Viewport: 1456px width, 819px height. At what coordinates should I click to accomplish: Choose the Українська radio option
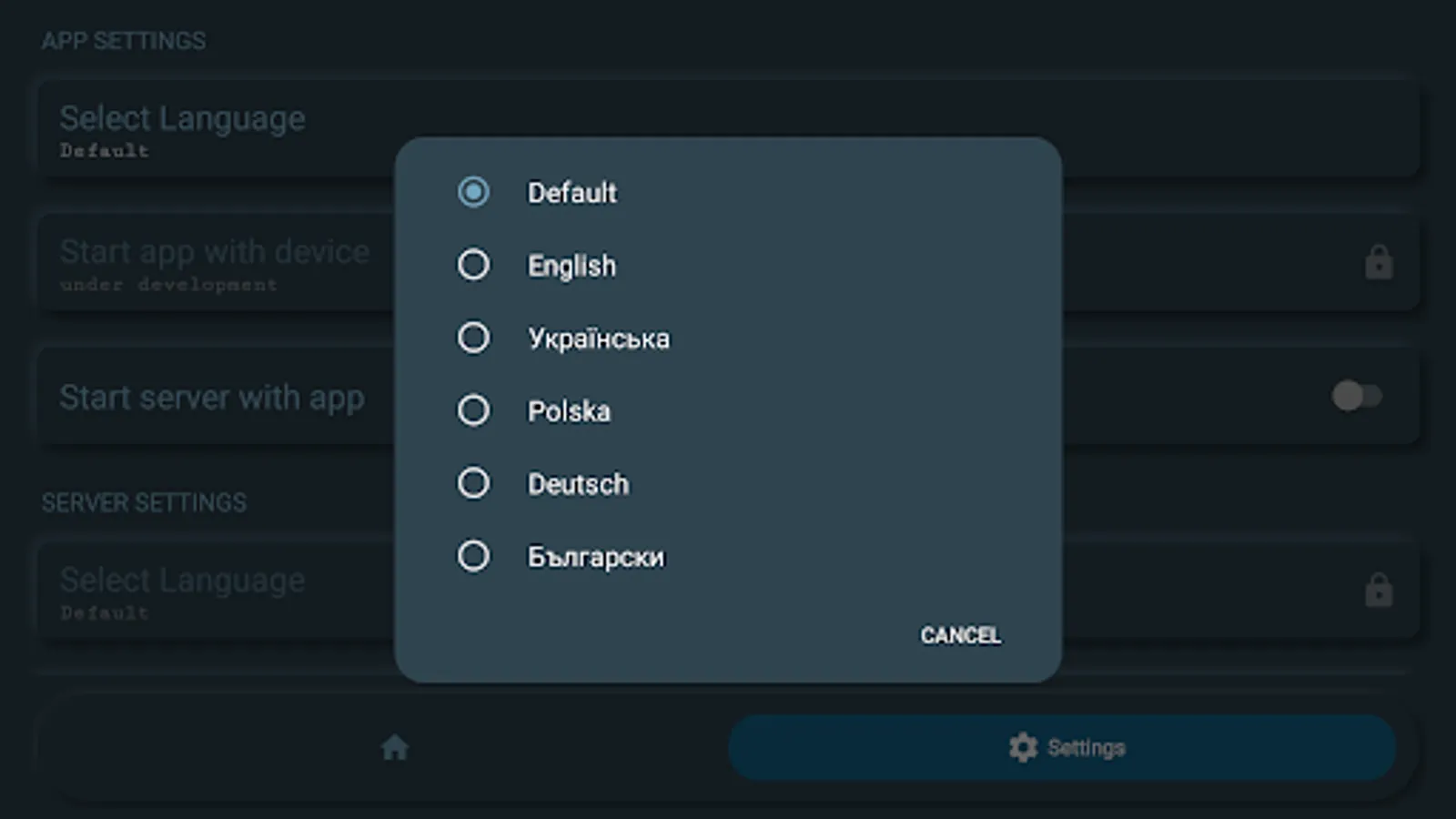[x=473, y=338]
